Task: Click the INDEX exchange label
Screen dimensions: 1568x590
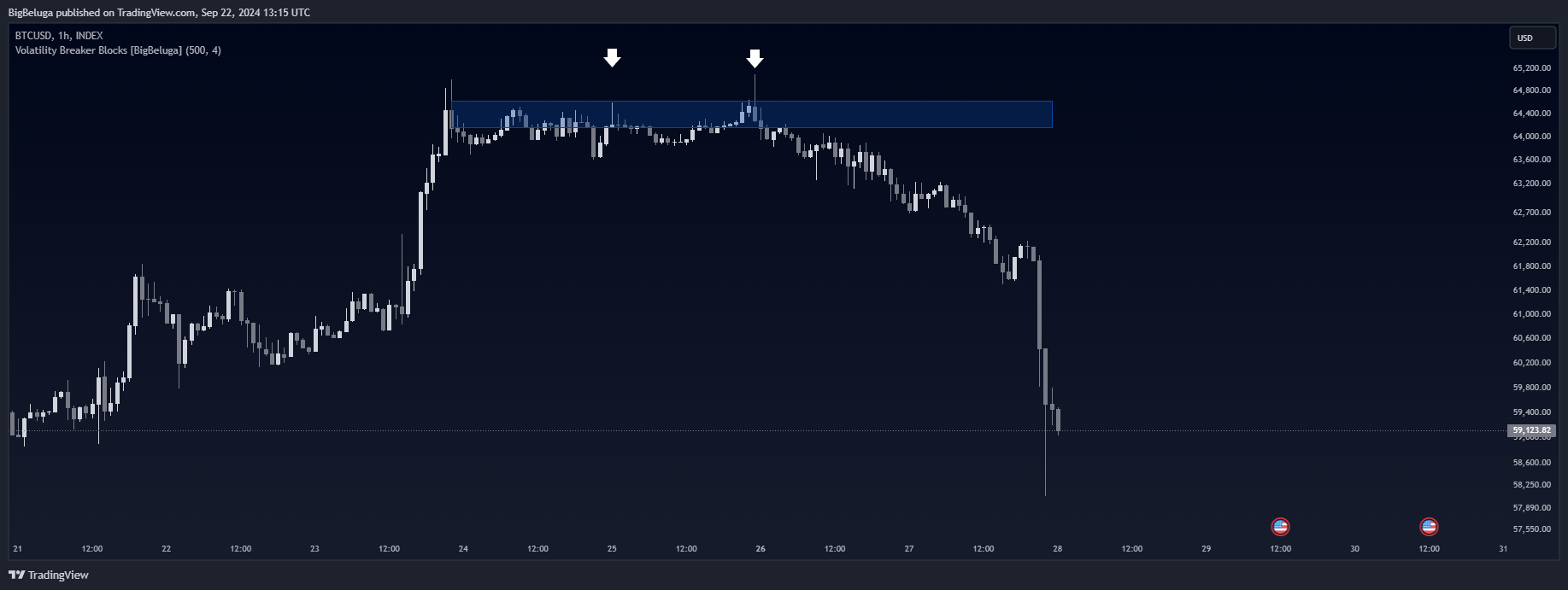Action: click(89, 36)
